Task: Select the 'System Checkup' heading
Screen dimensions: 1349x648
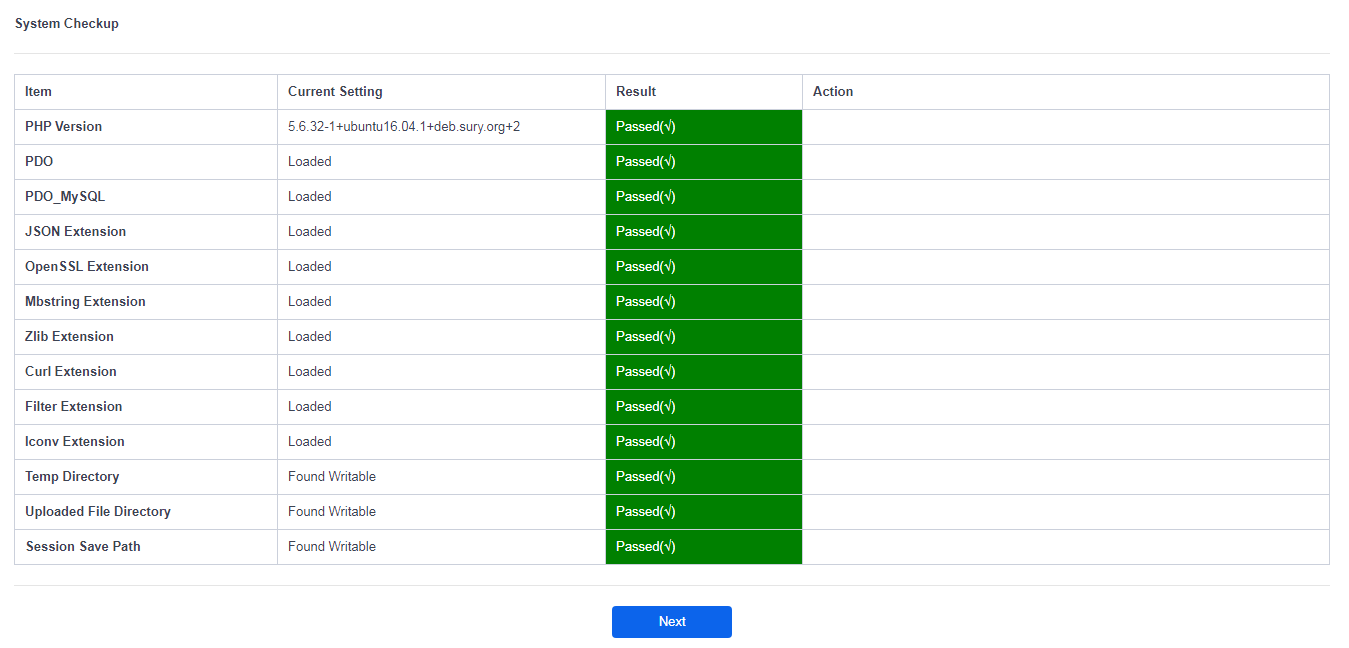Action: point(67,23)
